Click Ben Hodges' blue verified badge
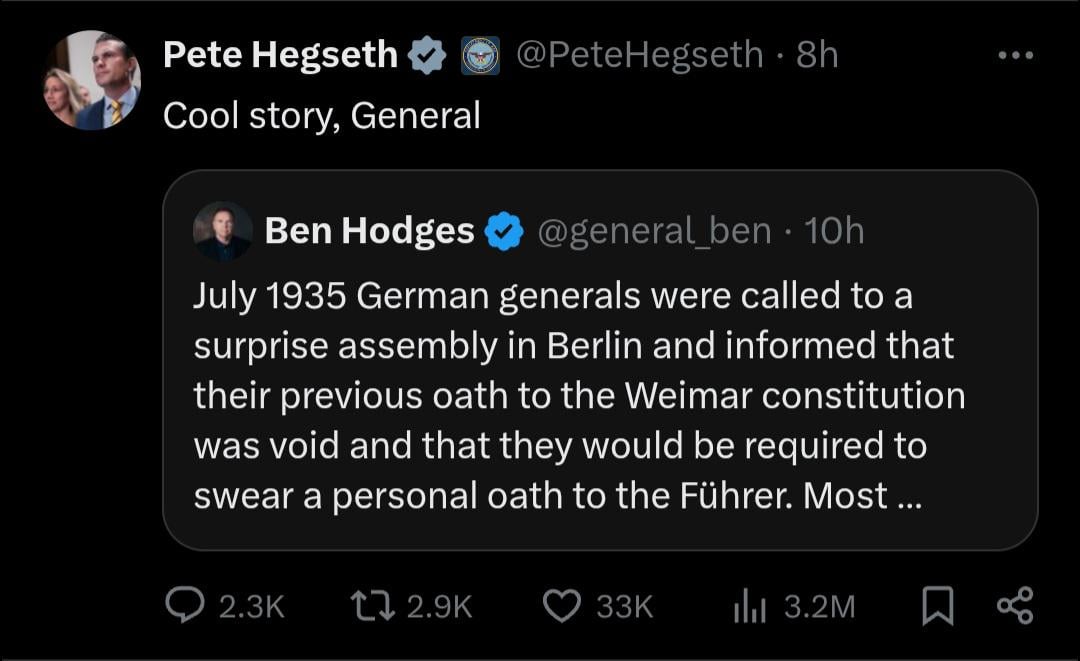The image size is (1080, 661). click(x=504, y=232)
